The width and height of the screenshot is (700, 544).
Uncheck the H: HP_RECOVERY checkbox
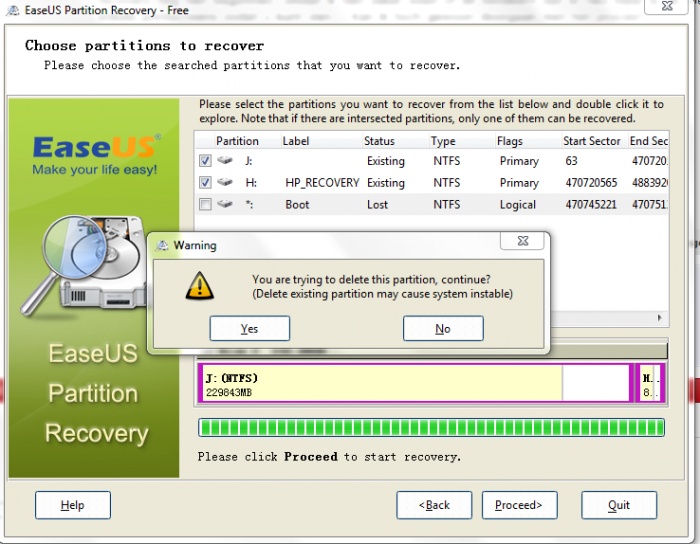point(205,182)
